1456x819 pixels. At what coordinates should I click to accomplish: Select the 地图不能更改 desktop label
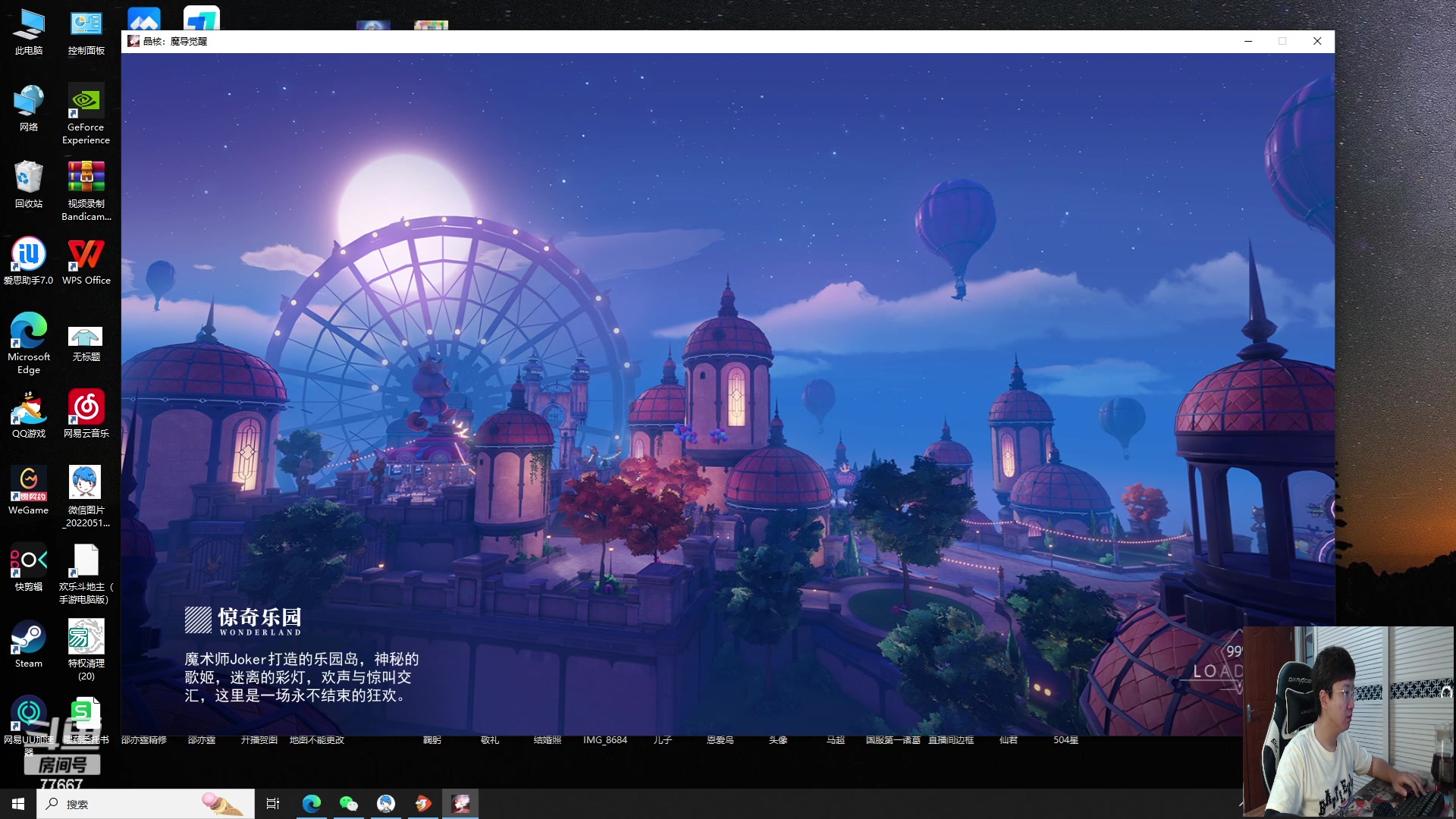tap(317, 740)
